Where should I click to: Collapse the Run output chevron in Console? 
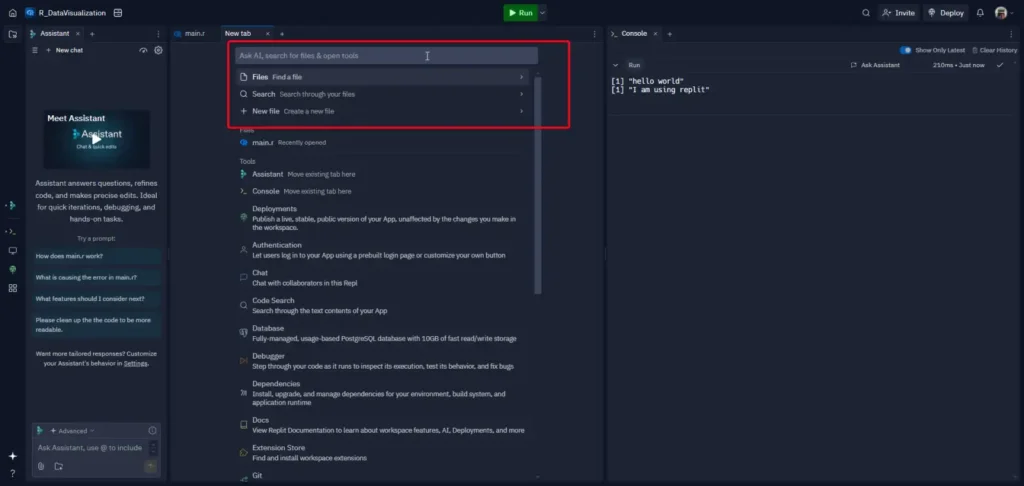tap(615, 65)
